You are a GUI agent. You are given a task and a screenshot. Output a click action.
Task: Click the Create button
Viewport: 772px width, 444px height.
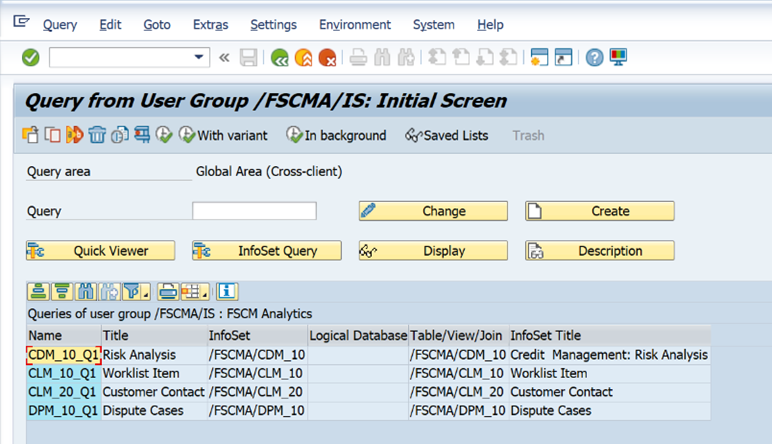600,211
